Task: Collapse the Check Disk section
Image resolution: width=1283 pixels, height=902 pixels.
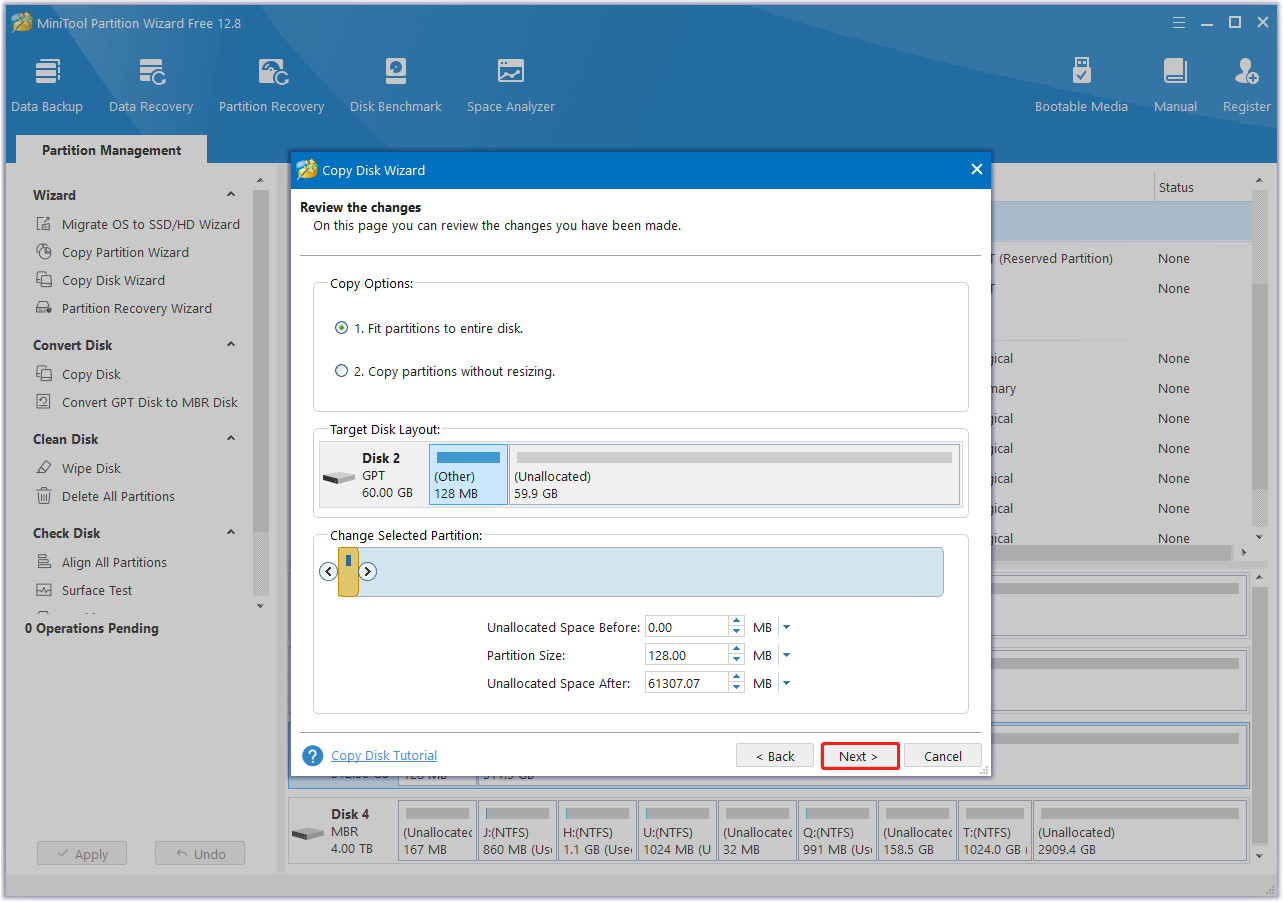Action: 231,533
